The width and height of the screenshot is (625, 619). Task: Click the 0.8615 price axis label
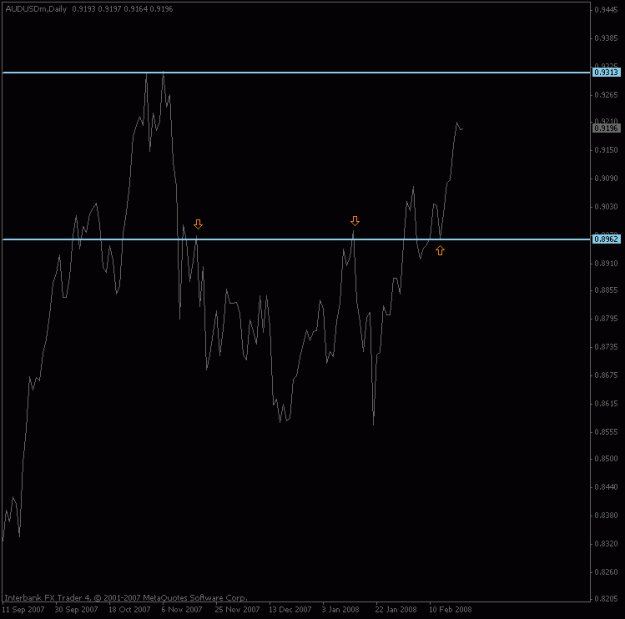606,403
